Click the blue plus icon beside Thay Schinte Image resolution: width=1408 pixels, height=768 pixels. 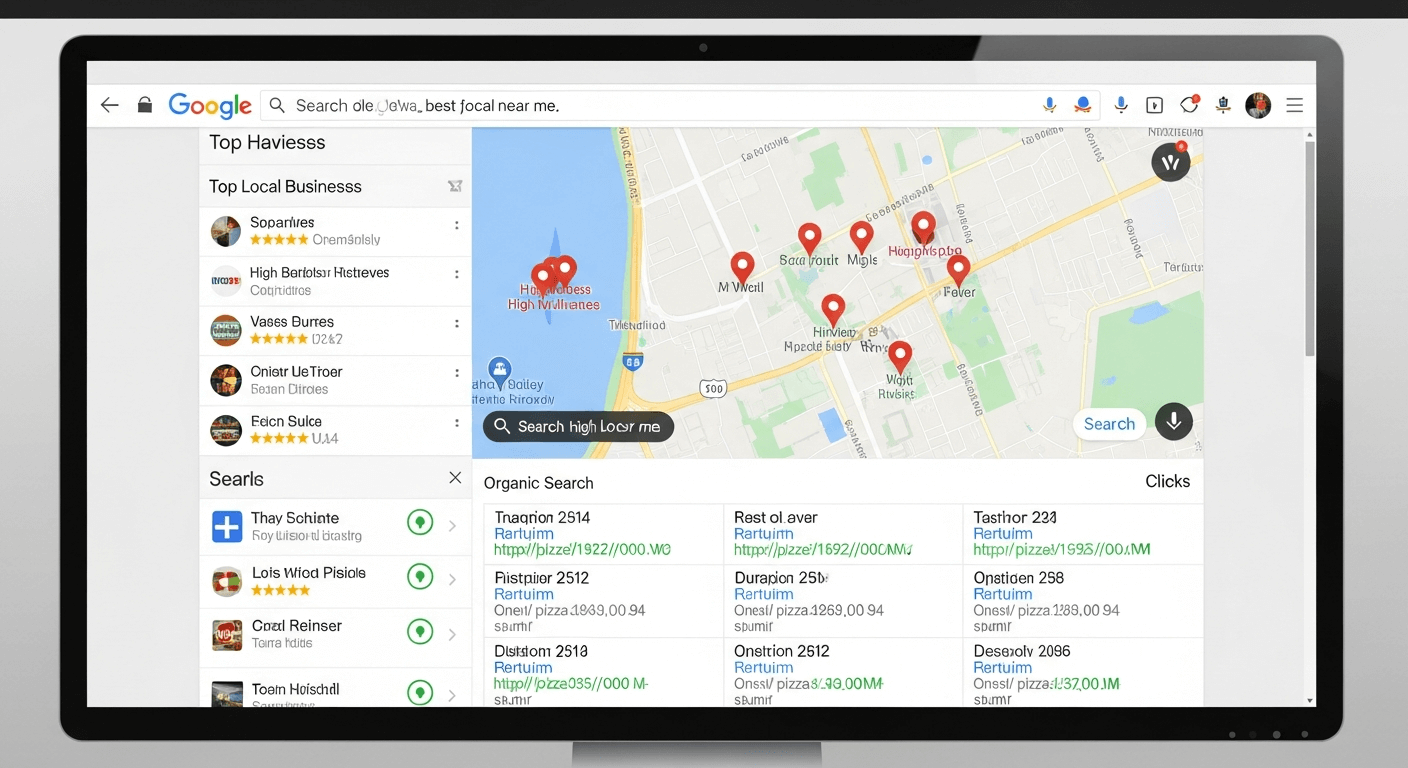pyautogui.click(x=227, y=526)
